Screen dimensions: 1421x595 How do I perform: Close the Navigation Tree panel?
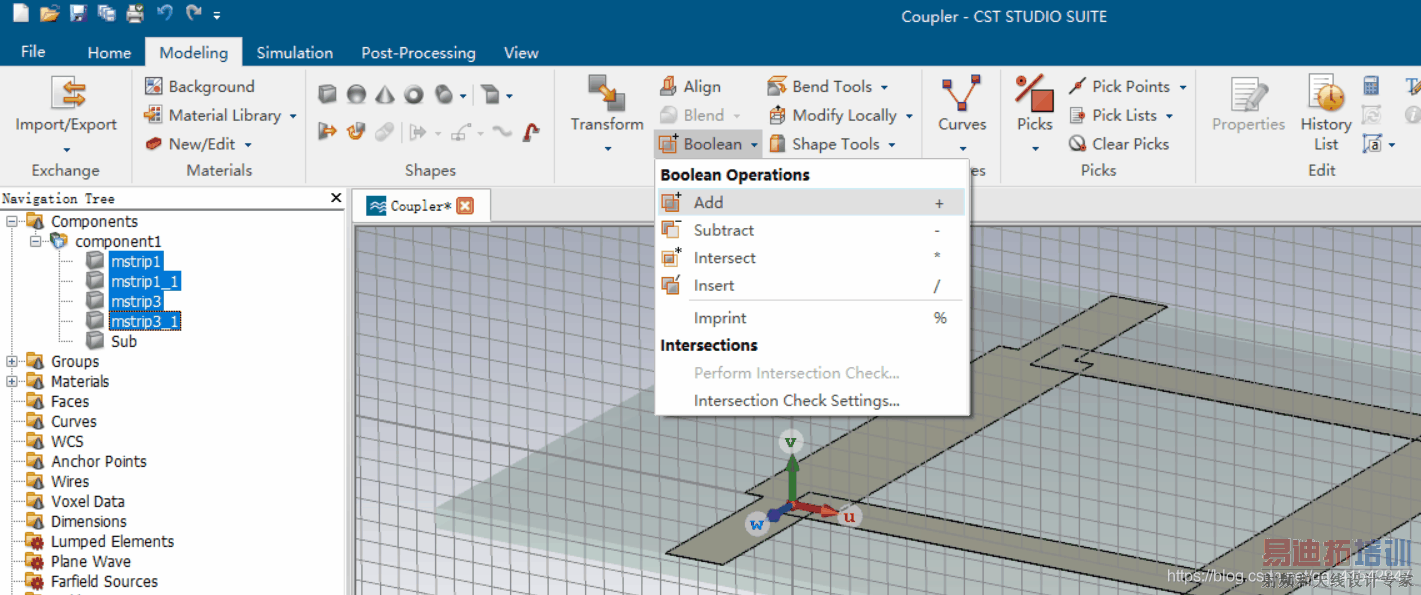tap(336, 198)
